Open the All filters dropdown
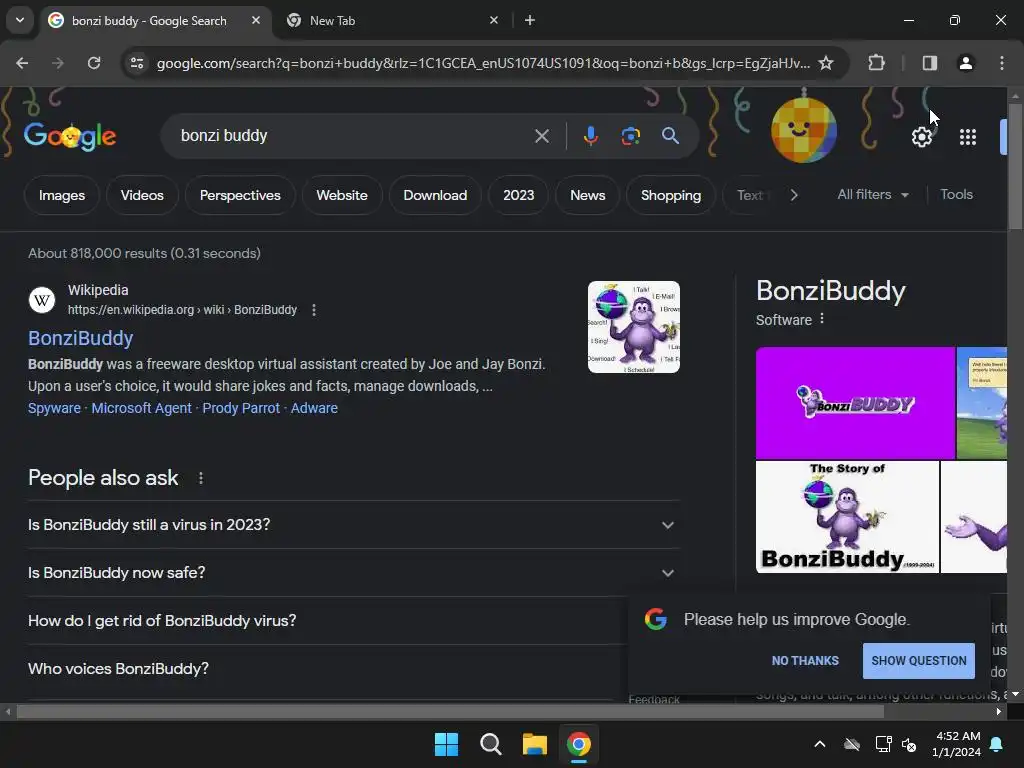 coord(873,195)
